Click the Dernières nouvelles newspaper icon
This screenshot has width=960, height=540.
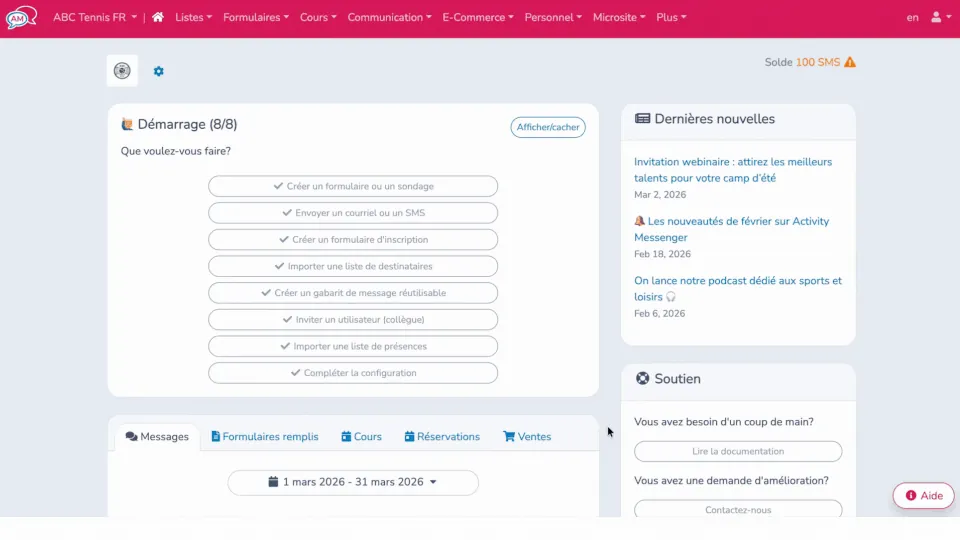(642, 119)
